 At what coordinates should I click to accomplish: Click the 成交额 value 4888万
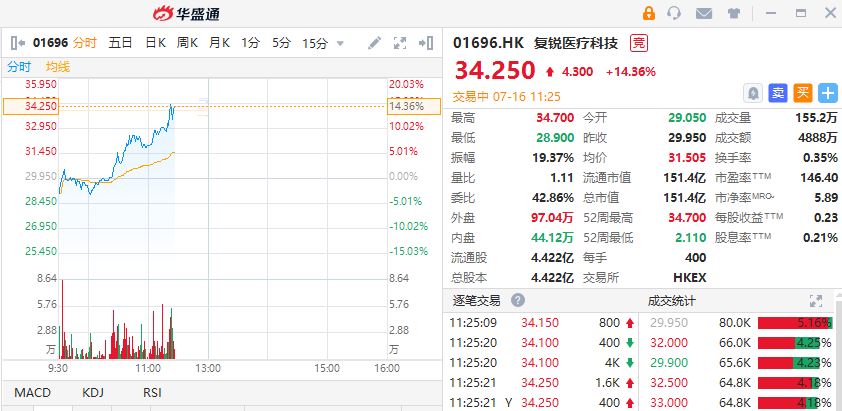(x=817, y=138)
